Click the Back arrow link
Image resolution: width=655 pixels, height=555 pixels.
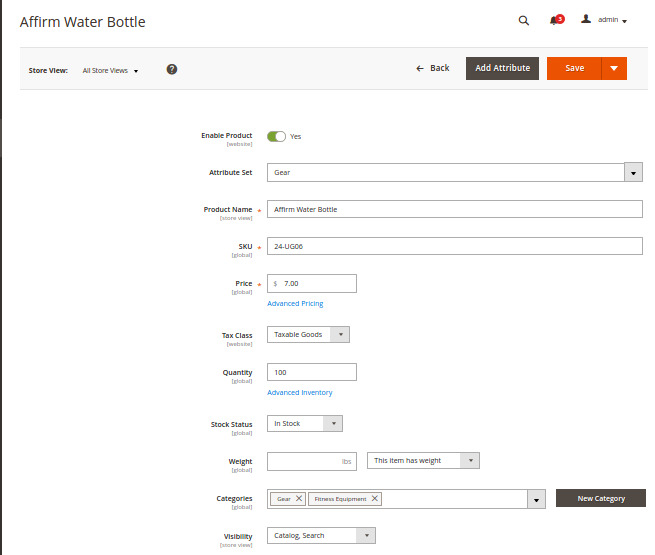tap(433, 68)
